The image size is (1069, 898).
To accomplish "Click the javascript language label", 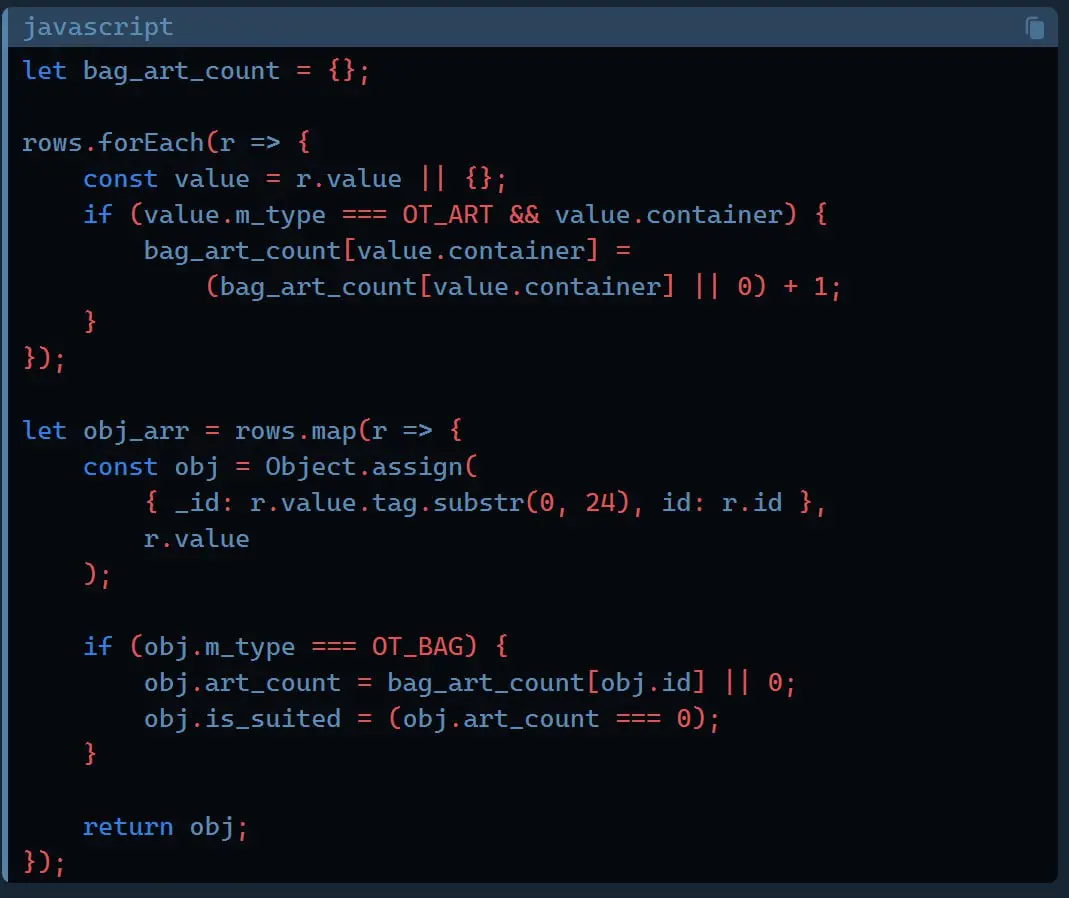I will click(98, 27).
